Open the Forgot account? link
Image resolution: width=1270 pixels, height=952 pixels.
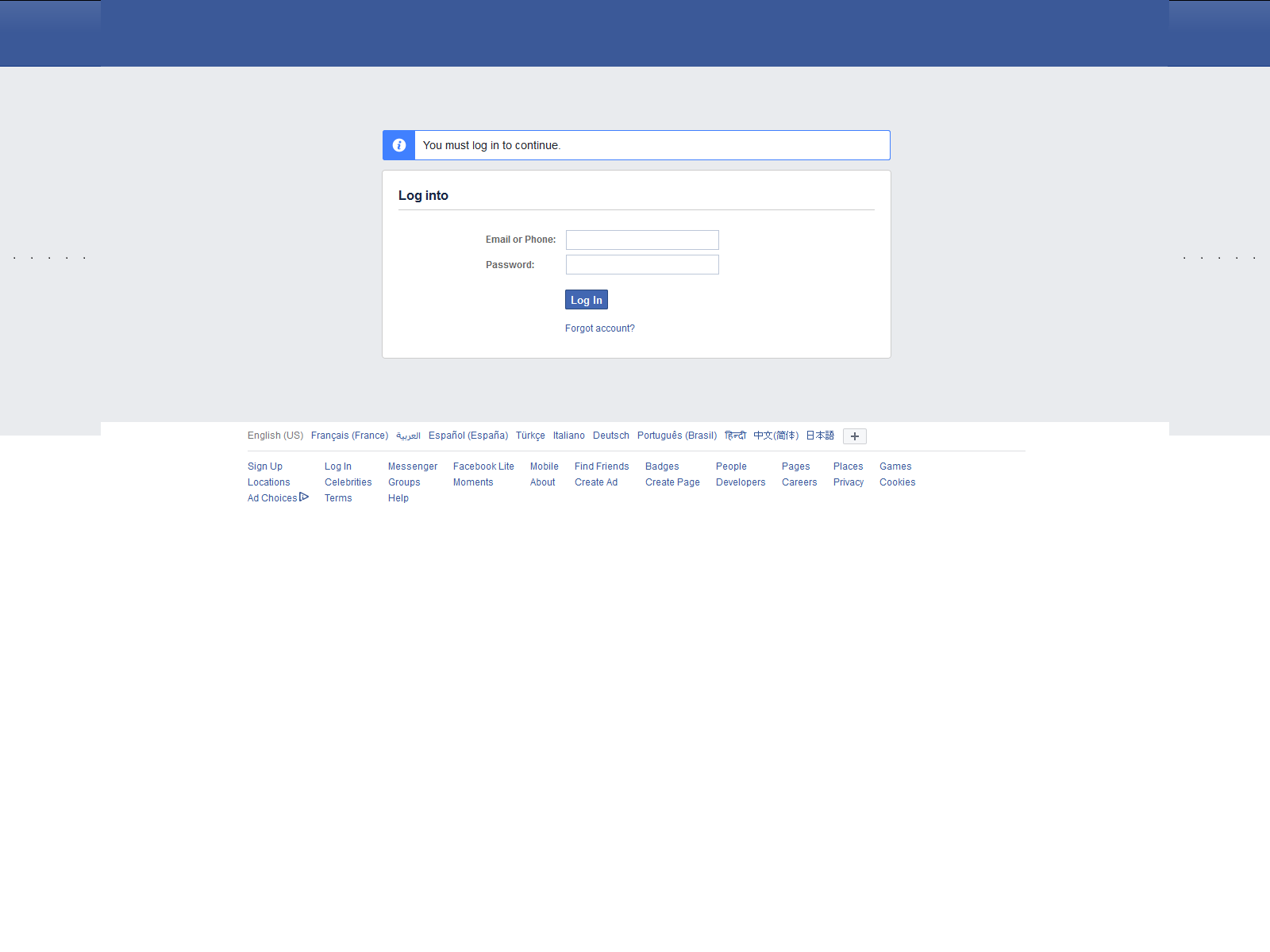(x=600, y=328)
